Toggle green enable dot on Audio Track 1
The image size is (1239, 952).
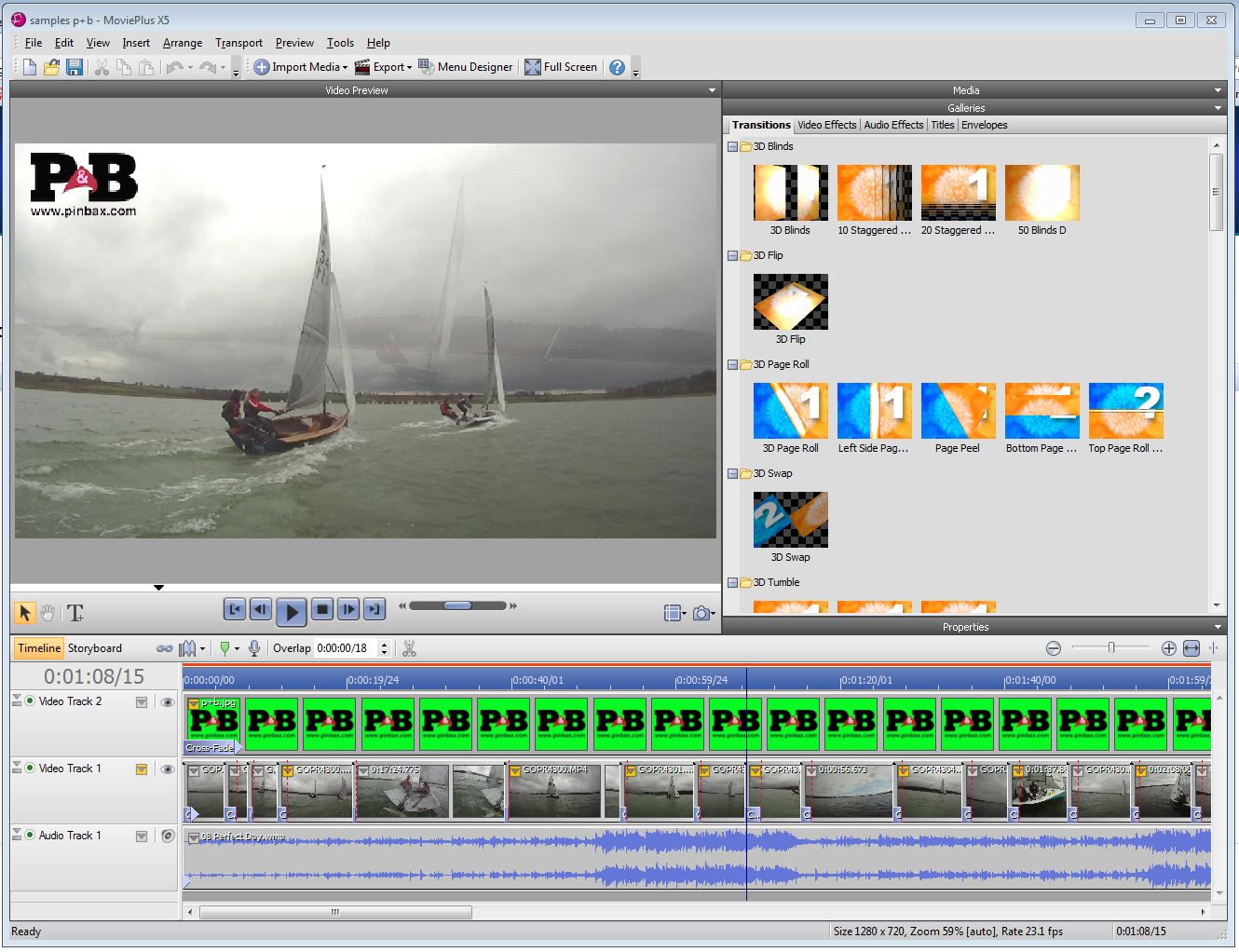(x=30, y=835)
